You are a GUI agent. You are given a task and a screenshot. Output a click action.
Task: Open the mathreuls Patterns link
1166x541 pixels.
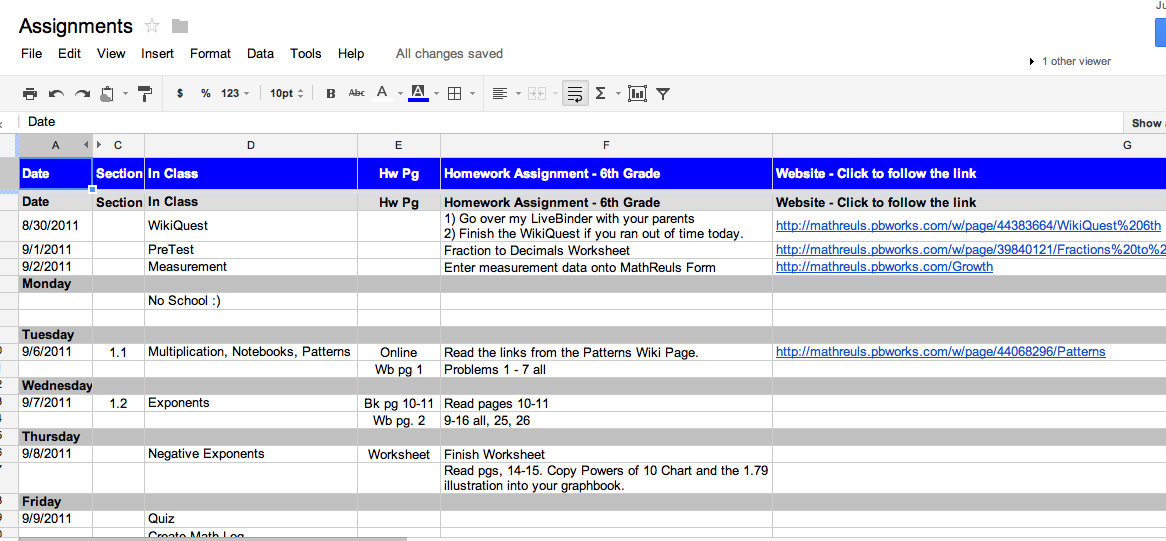coord(940,352)
